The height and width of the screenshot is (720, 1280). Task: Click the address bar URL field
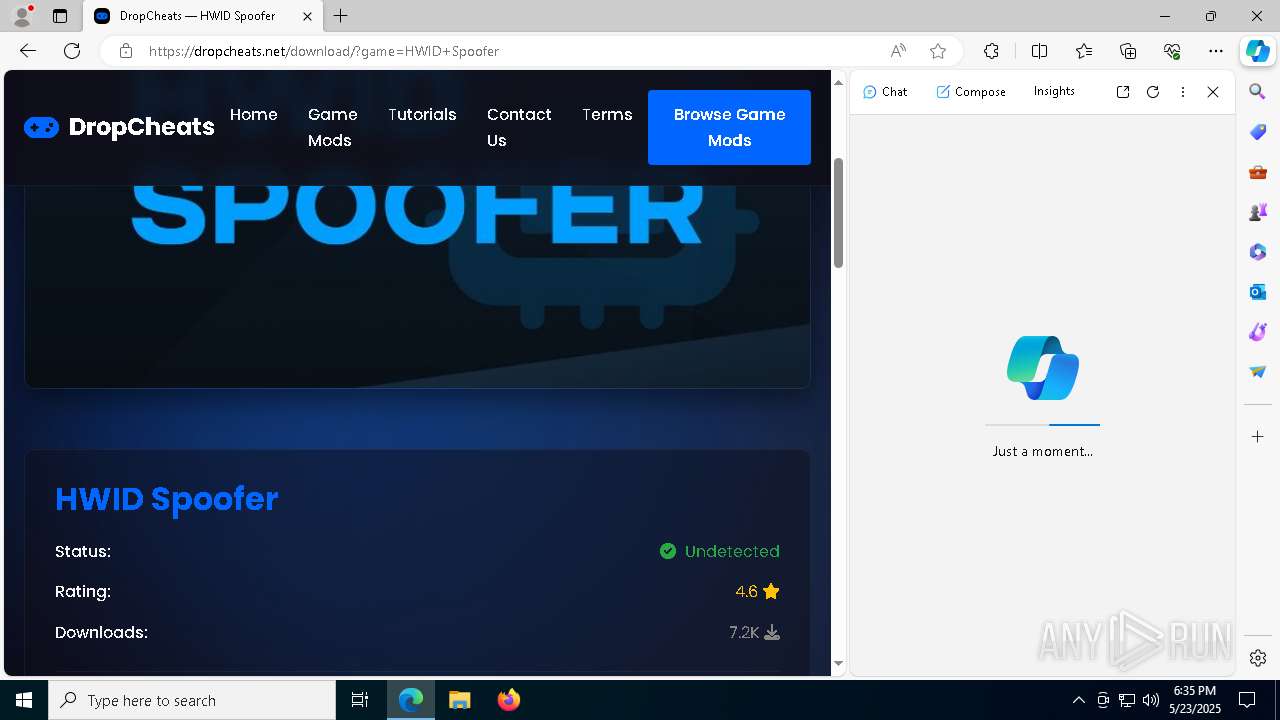pos(510,51)
